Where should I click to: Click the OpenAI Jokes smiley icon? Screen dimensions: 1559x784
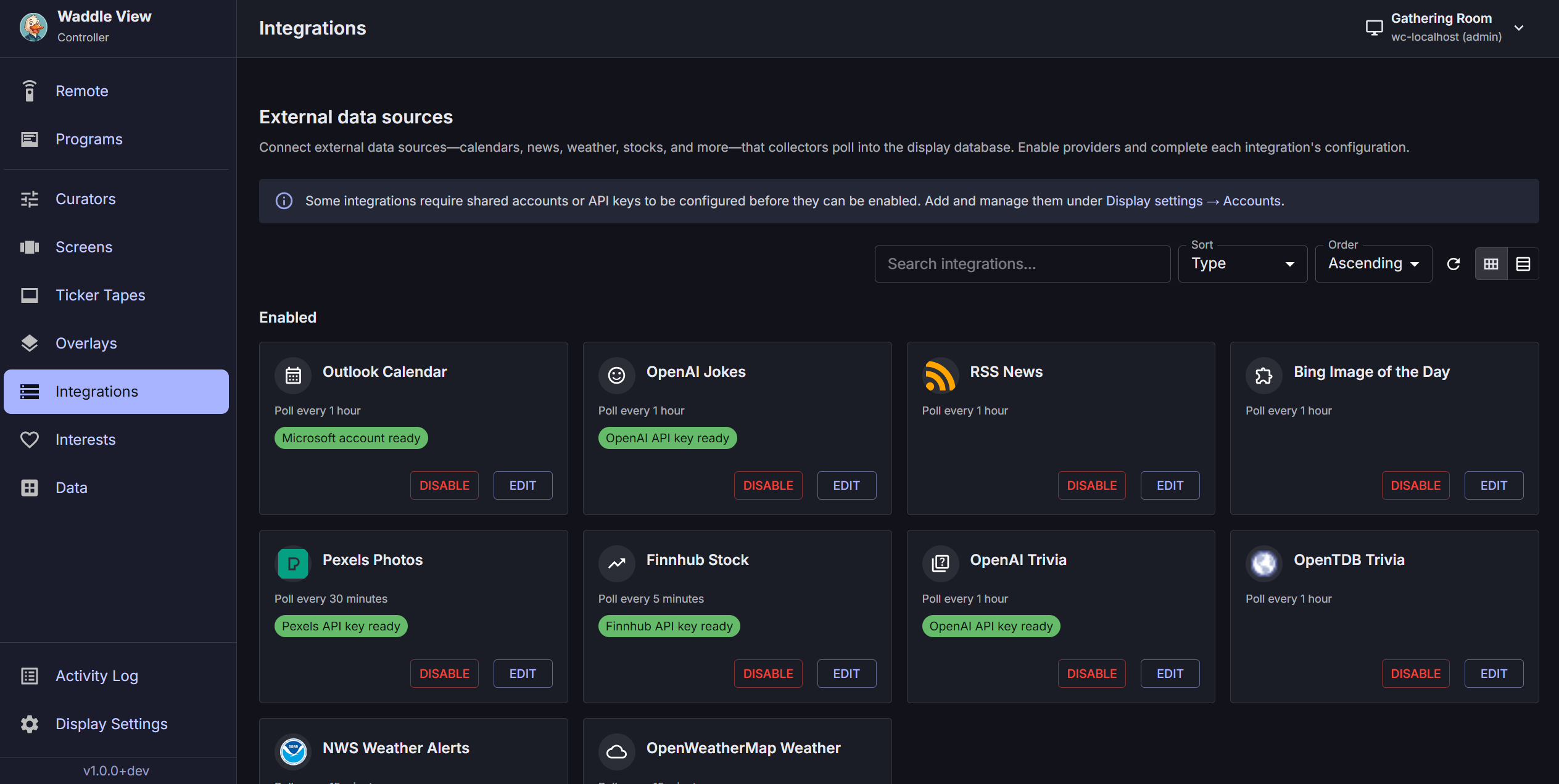click(x=616, y=375)
